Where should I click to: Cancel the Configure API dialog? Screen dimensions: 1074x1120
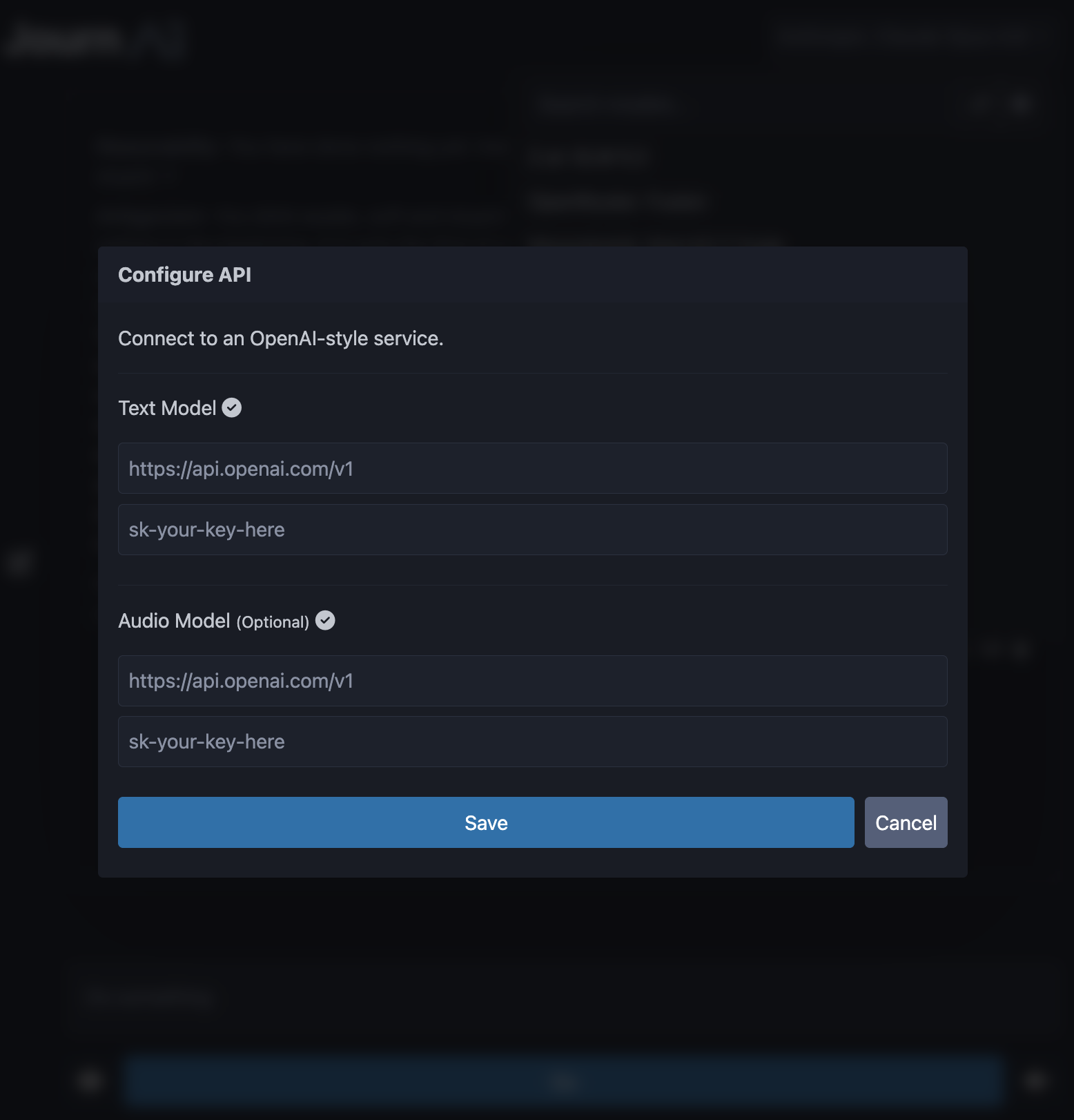(906, 822)
